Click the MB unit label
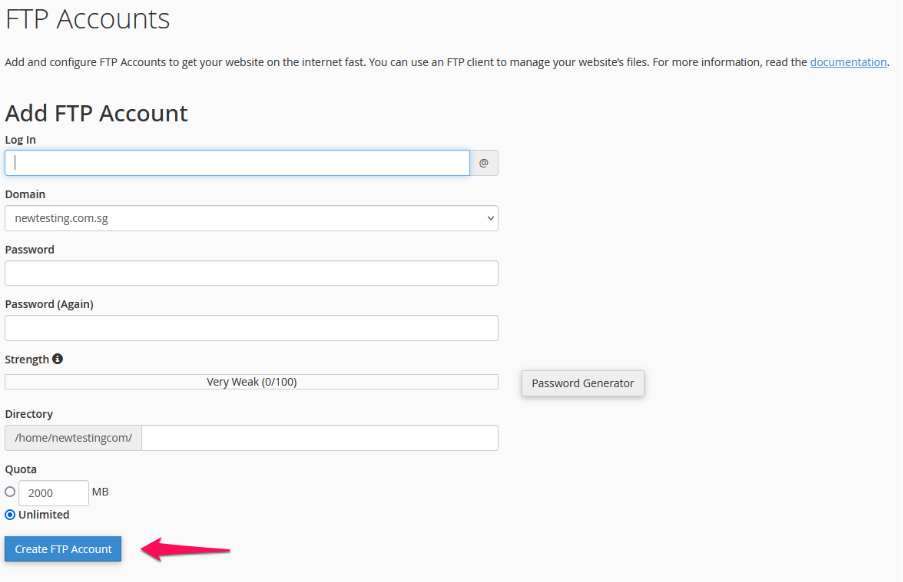Viewport: 903px width, 582px height. click(x=100, y=492)
